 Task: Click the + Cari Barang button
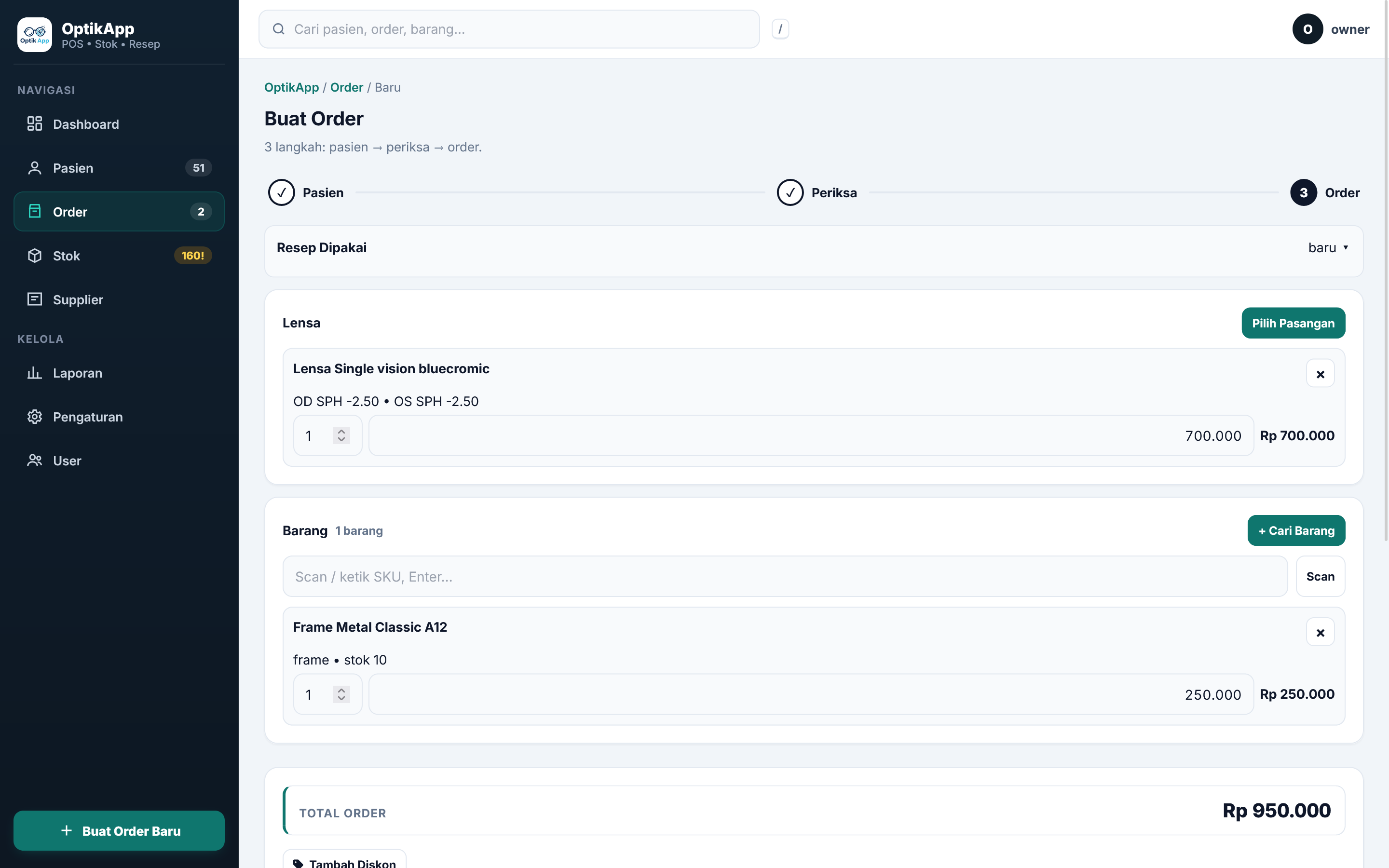click(1296, 530)
